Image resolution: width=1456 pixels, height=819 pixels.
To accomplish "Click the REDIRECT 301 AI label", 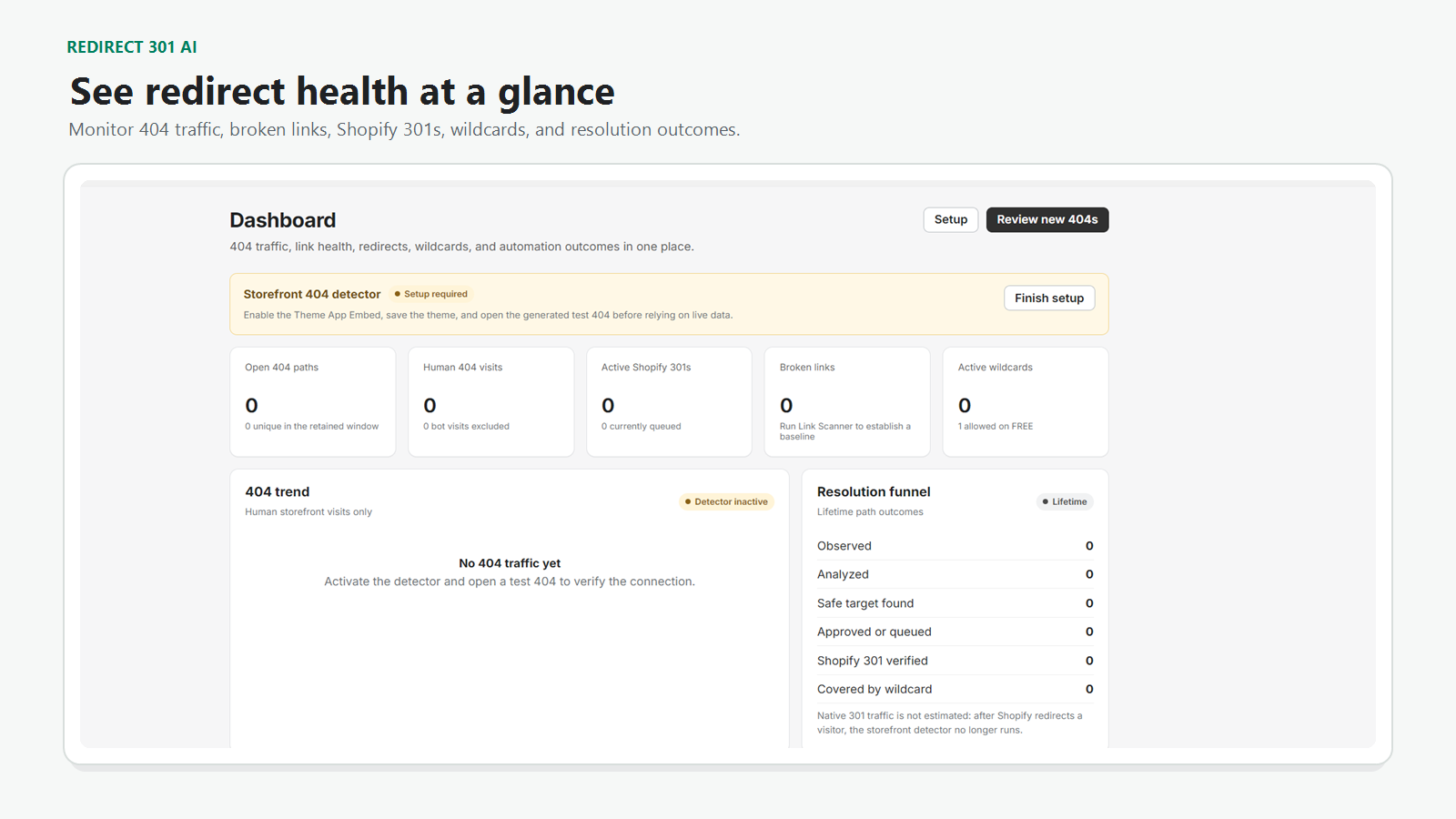I will [x=132, y=47].
